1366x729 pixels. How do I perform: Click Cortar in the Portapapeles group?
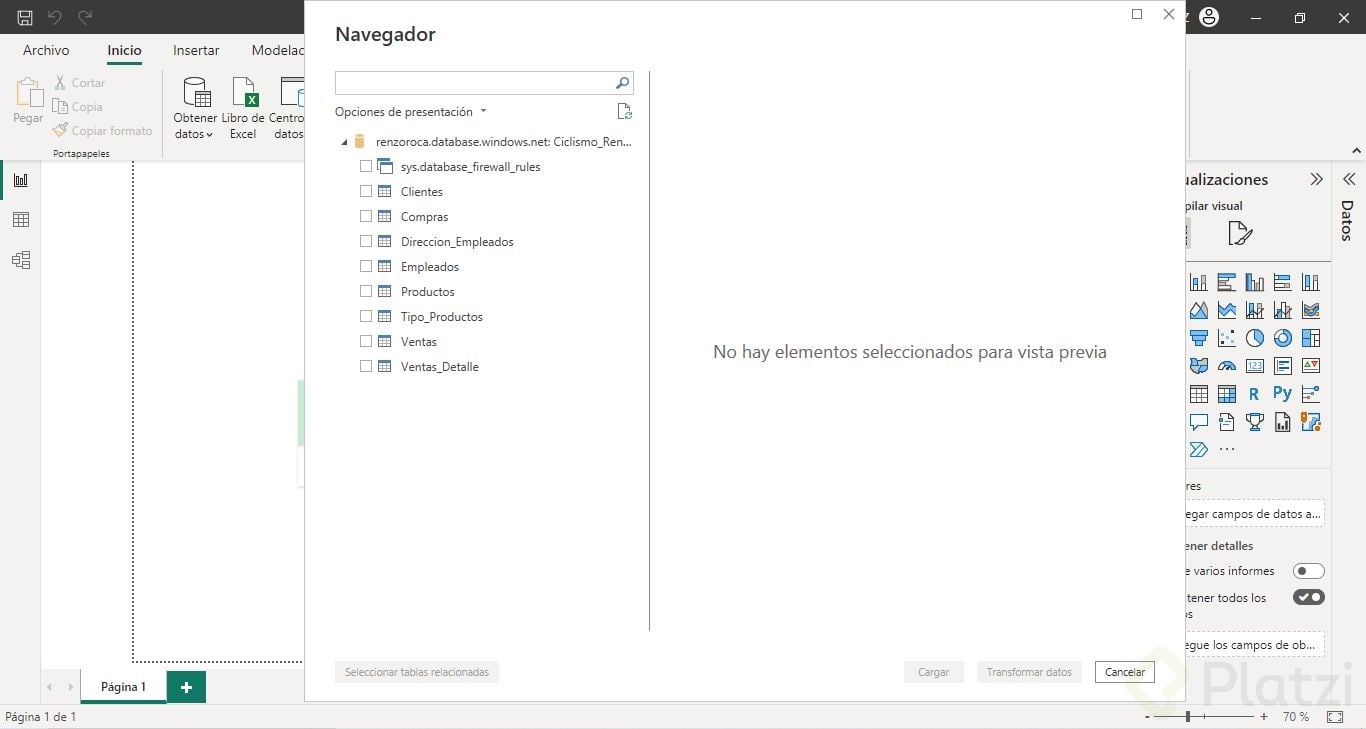point(79,83)
